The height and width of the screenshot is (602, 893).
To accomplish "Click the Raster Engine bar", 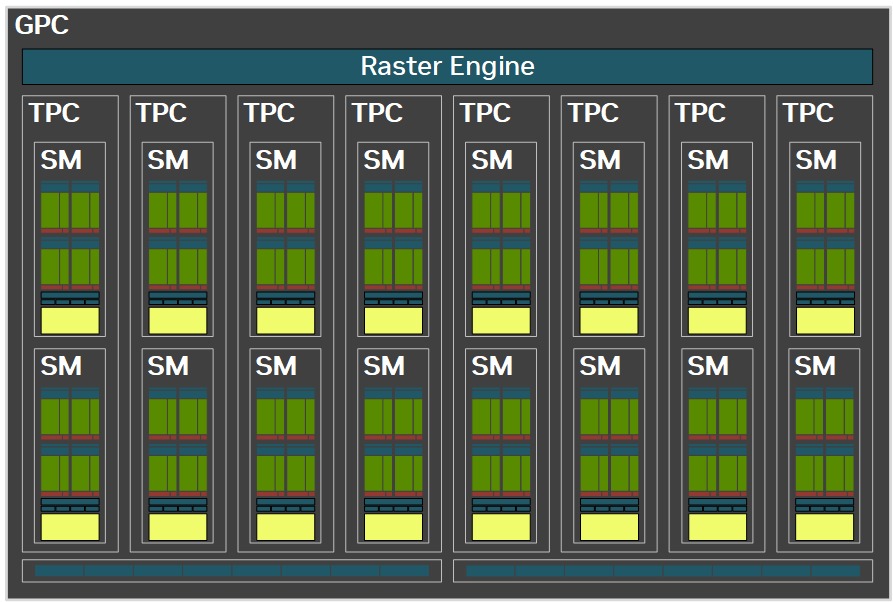I will 447,67.
